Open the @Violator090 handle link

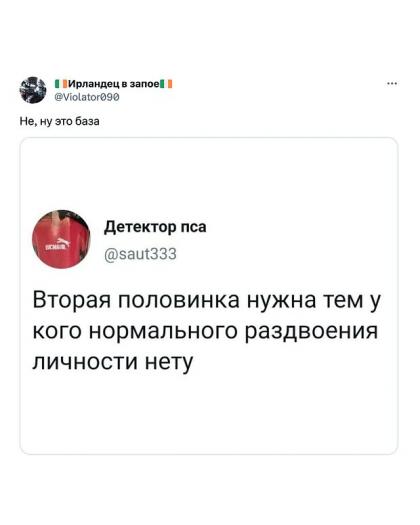pyautogui.click(x=87, y=97)
